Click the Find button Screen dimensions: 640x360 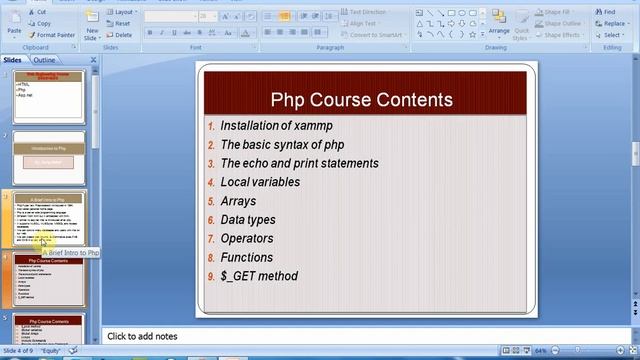605,12
